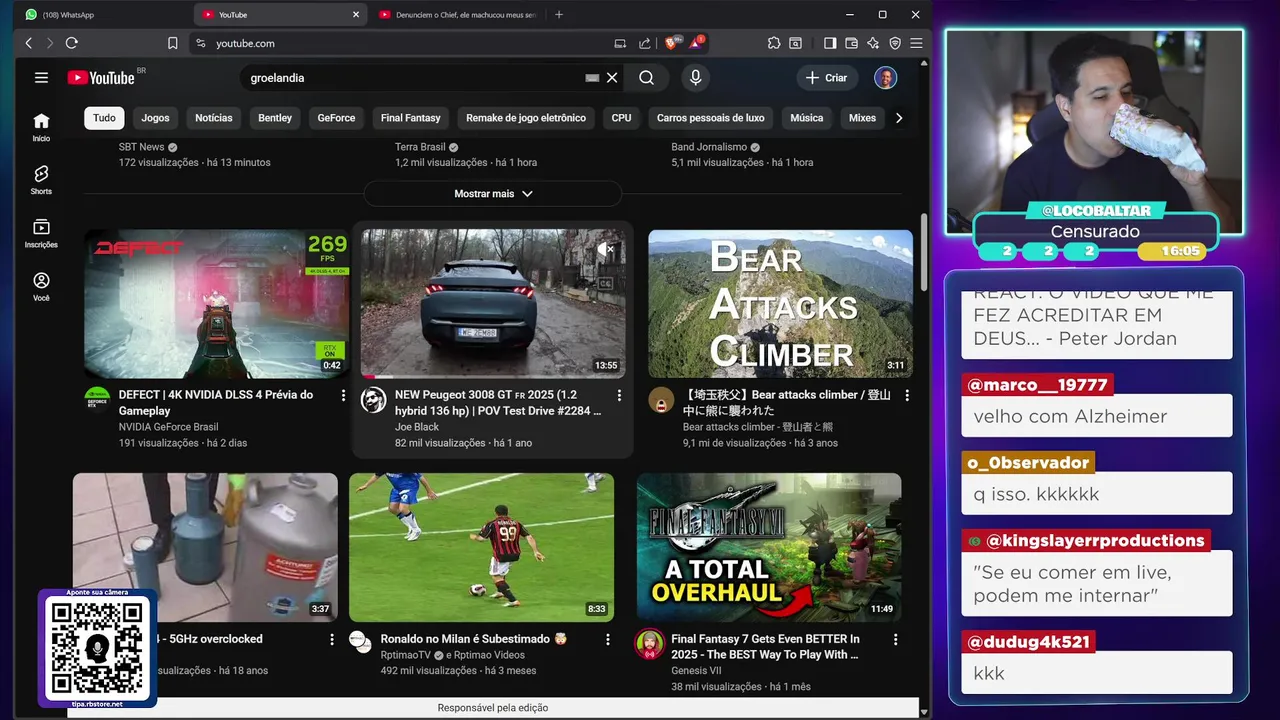1280x720 pixels.
Task: Switch to WhatsApp browser tab
Action: click(101, 15)
